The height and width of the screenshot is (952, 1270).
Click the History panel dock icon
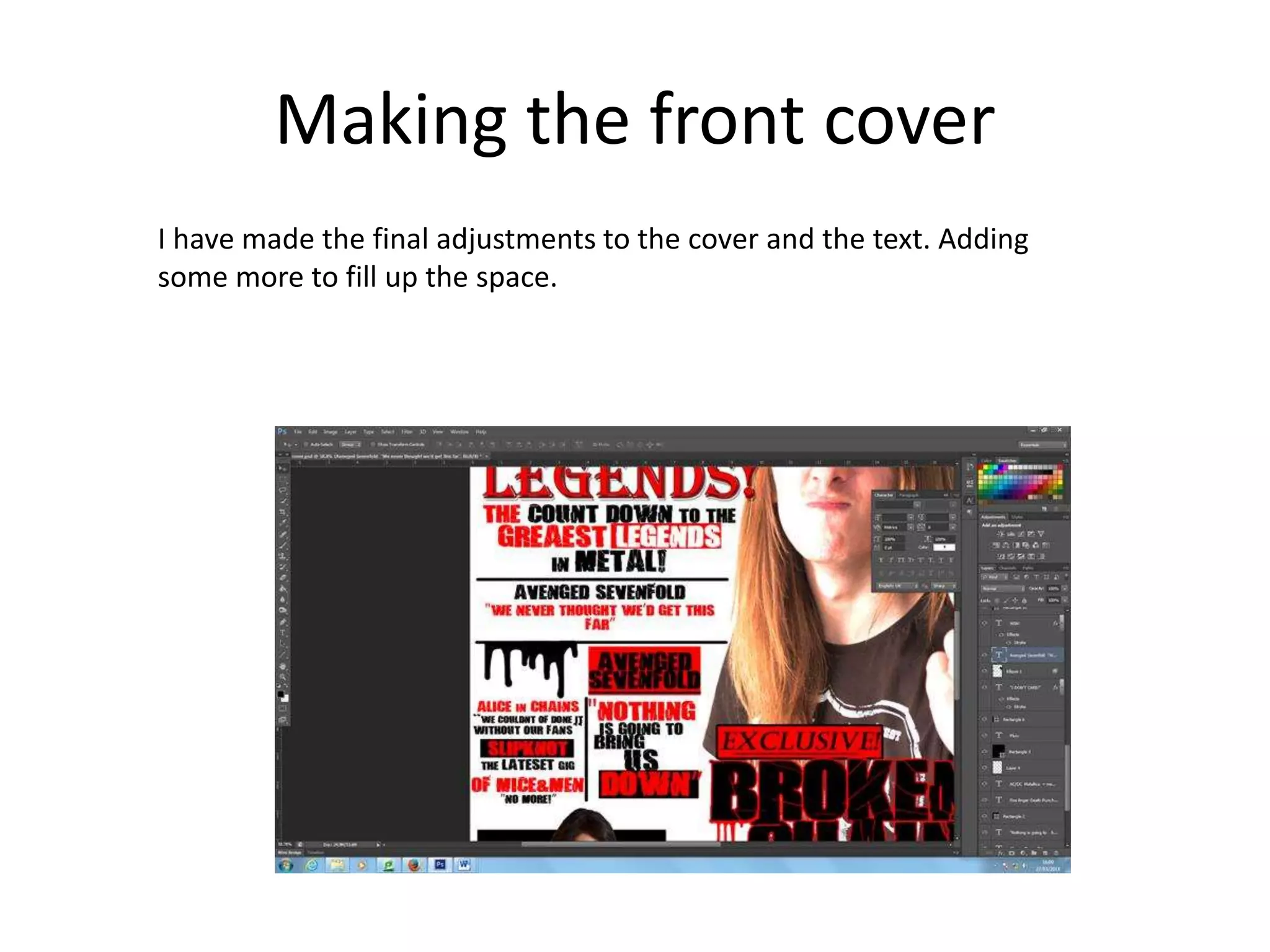(x=970, y=468)
